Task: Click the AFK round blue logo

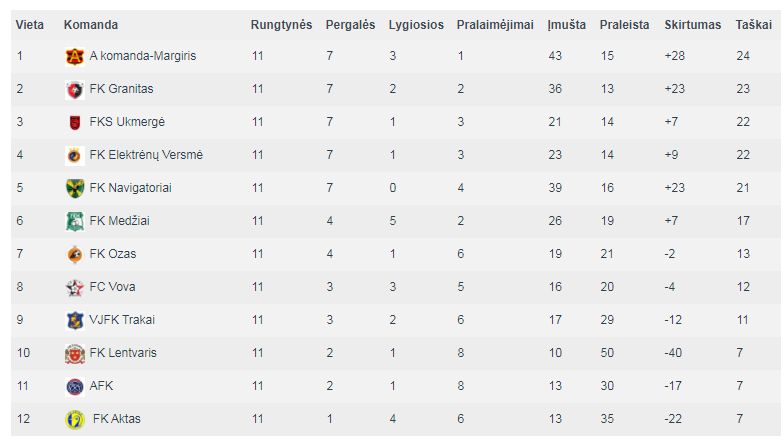Action: point(75,386)
